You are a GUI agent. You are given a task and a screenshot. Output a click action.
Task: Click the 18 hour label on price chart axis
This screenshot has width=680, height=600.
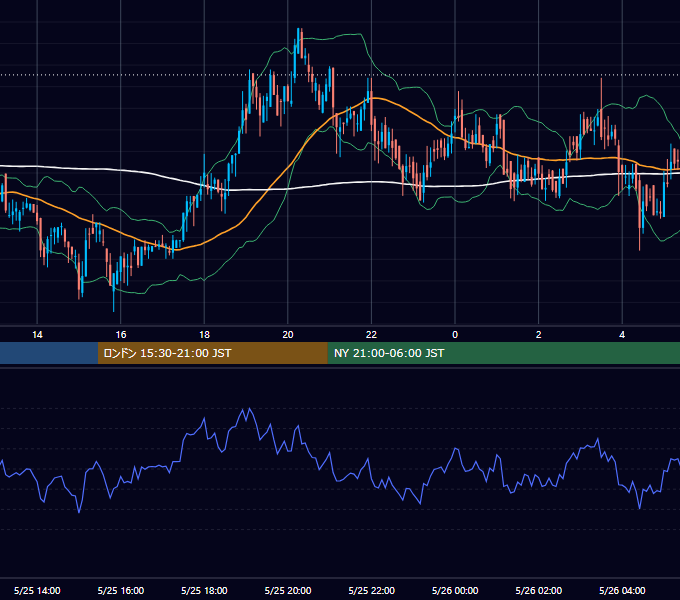tap(204, 335)
